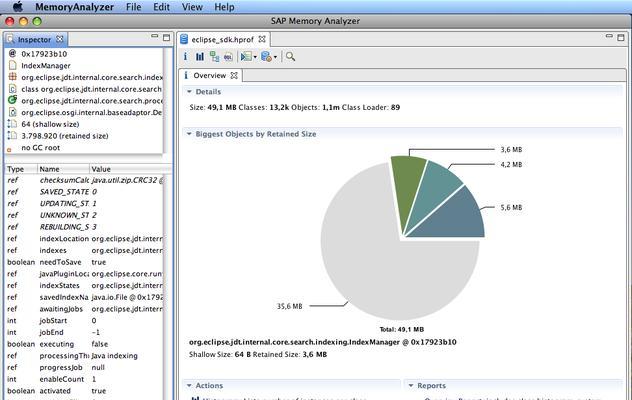Select the REBUILDING_S field row
Screen dimensions: 632x400
(84, 227)
